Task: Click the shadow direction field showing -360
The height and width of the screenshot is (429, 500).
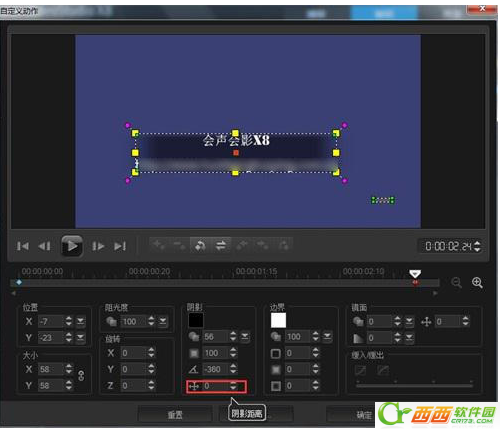Action: 216,369
